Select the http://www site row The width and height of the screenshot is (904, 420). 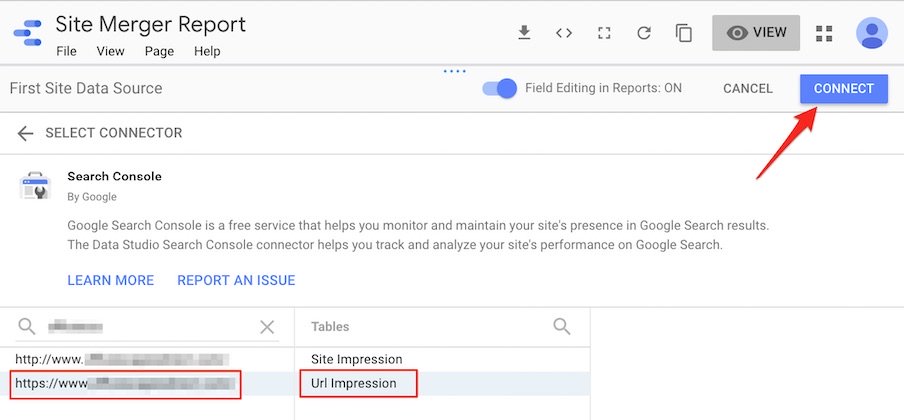coord(147,359)
